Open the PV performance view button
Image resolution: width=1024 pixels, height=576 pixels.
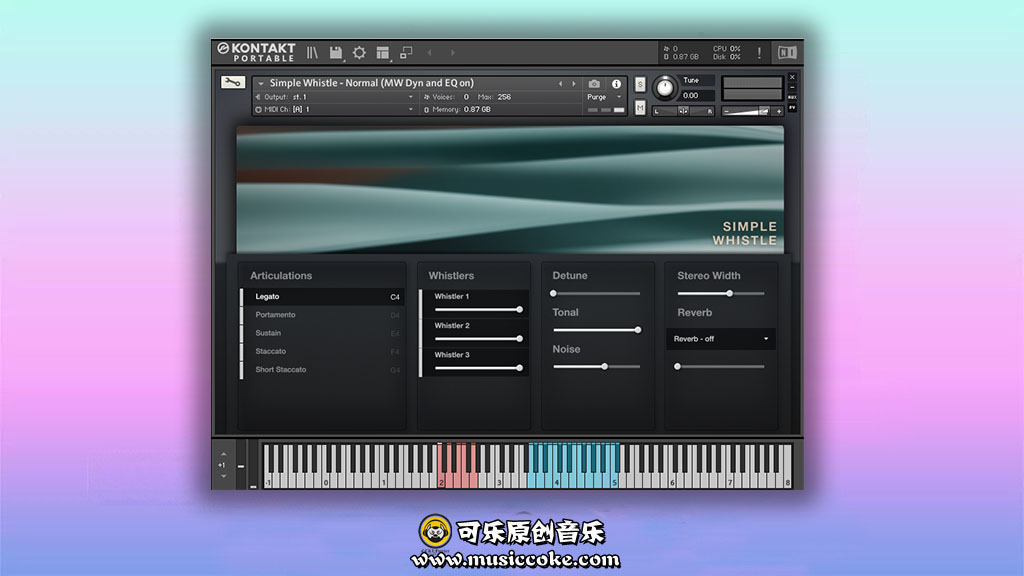point(792,107)
